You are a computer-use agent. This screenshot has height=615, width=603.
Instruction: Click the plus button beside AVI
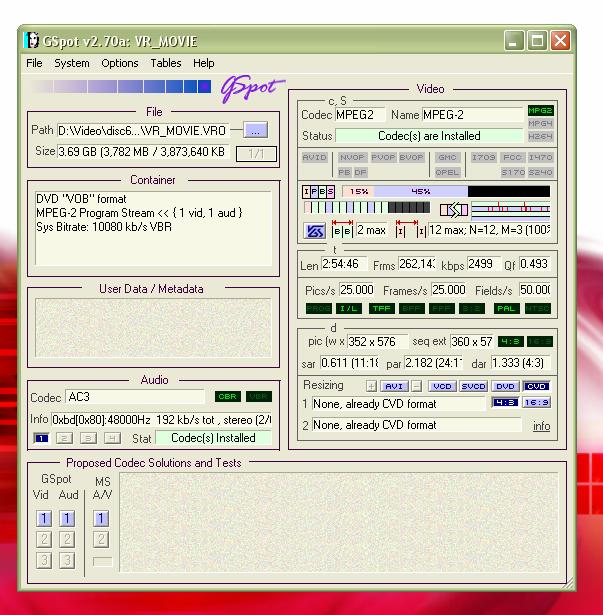[x=371, y=386]
